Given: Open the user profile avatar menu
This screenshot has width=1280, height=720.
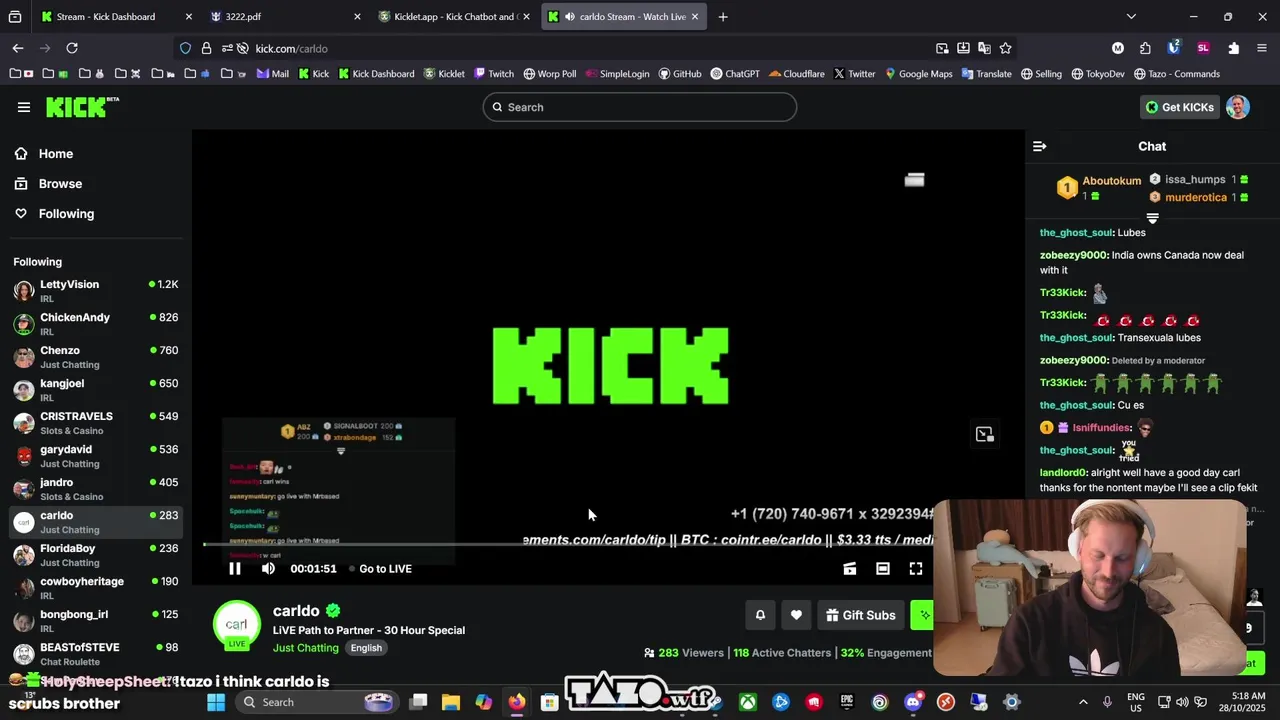Looking at the screenshot, I should pos(1238,107).
